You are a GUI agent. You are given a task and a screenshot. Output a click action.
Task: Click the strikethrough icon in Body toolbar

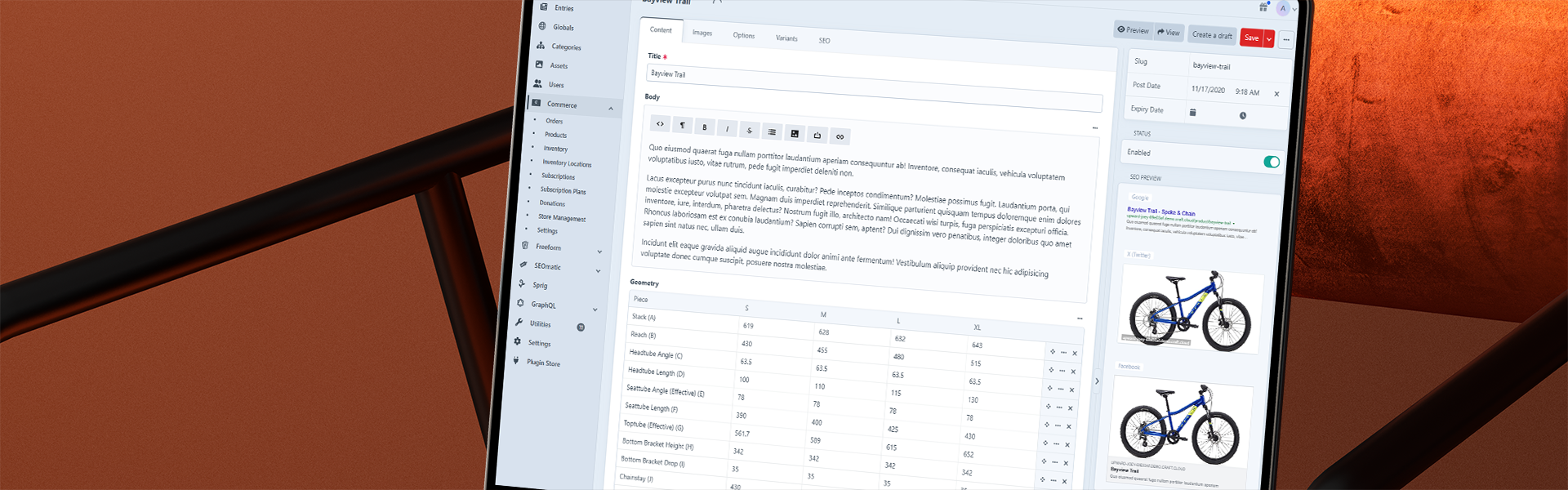point(750,131)
